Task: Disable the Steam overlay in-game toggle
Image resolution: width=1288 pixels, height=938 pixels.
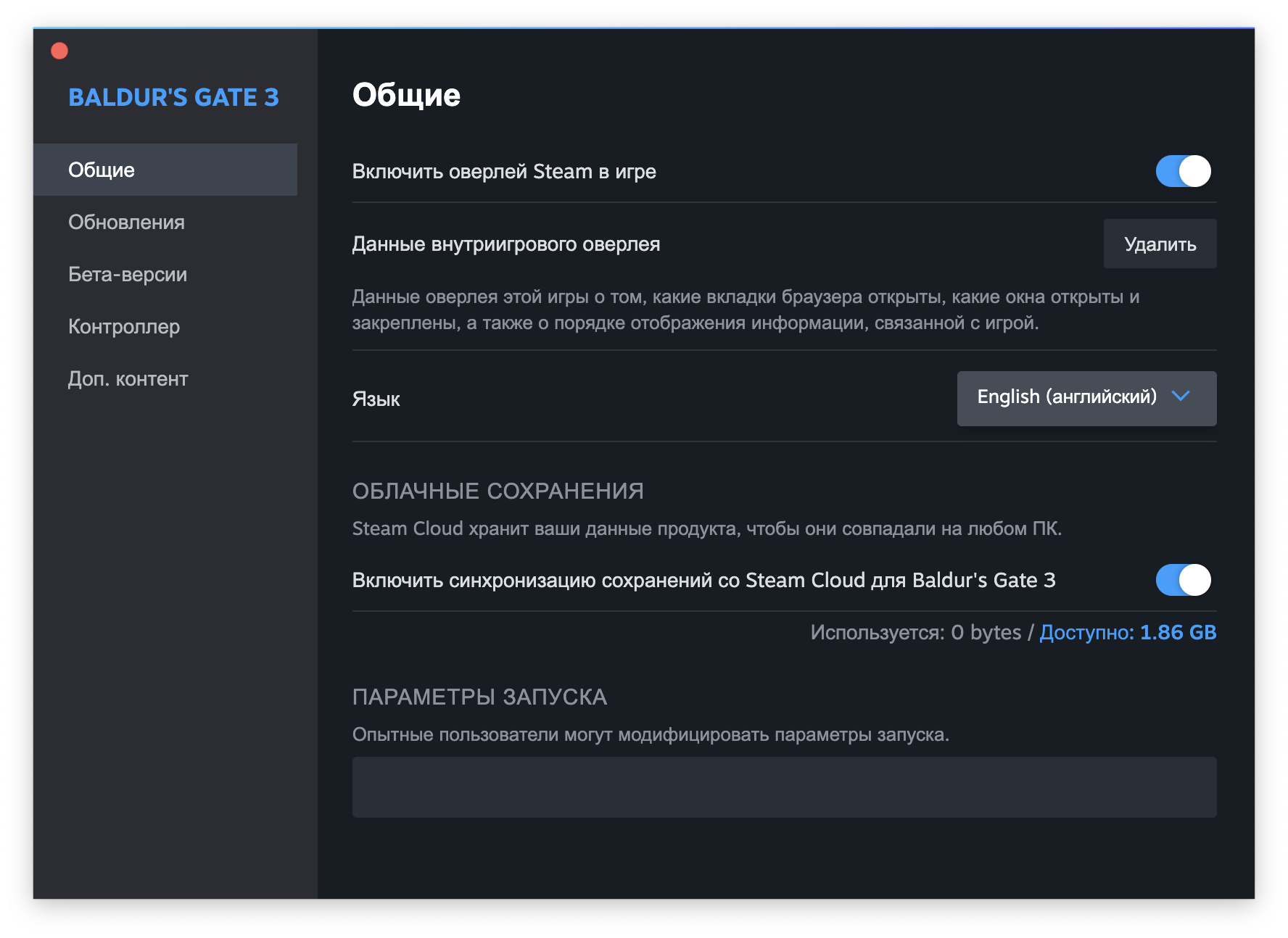Action: tap(1183, 172)
